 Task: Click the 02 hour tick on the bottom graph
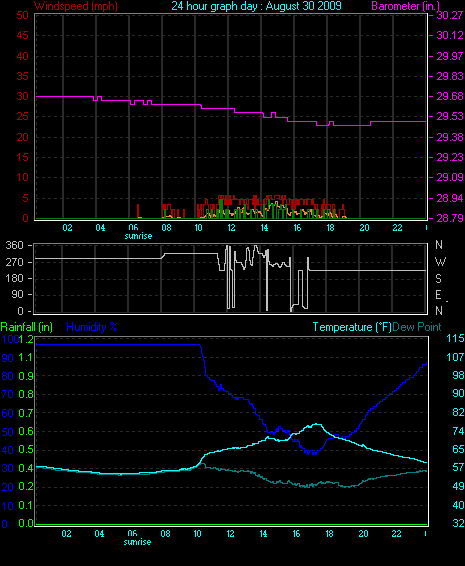click(x=66, y=534)
